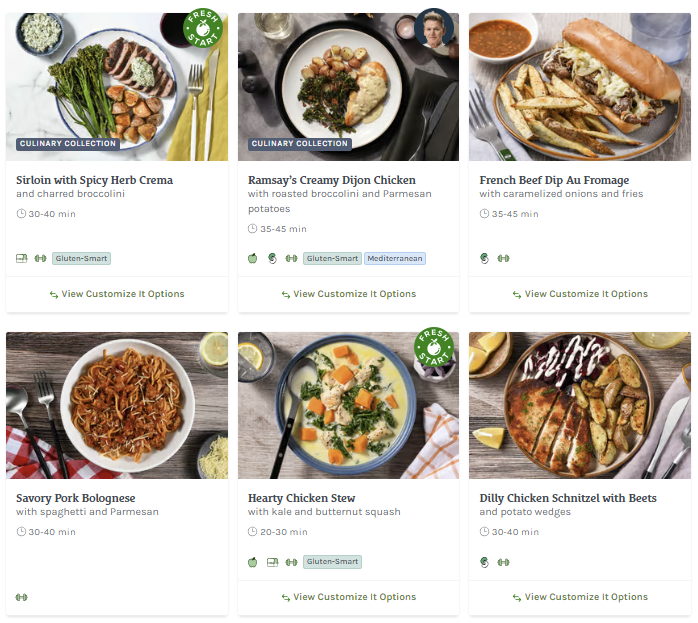Click the apple icon on Hearty Chicken Stew card
698x623 pixels.
click(253, 562)
